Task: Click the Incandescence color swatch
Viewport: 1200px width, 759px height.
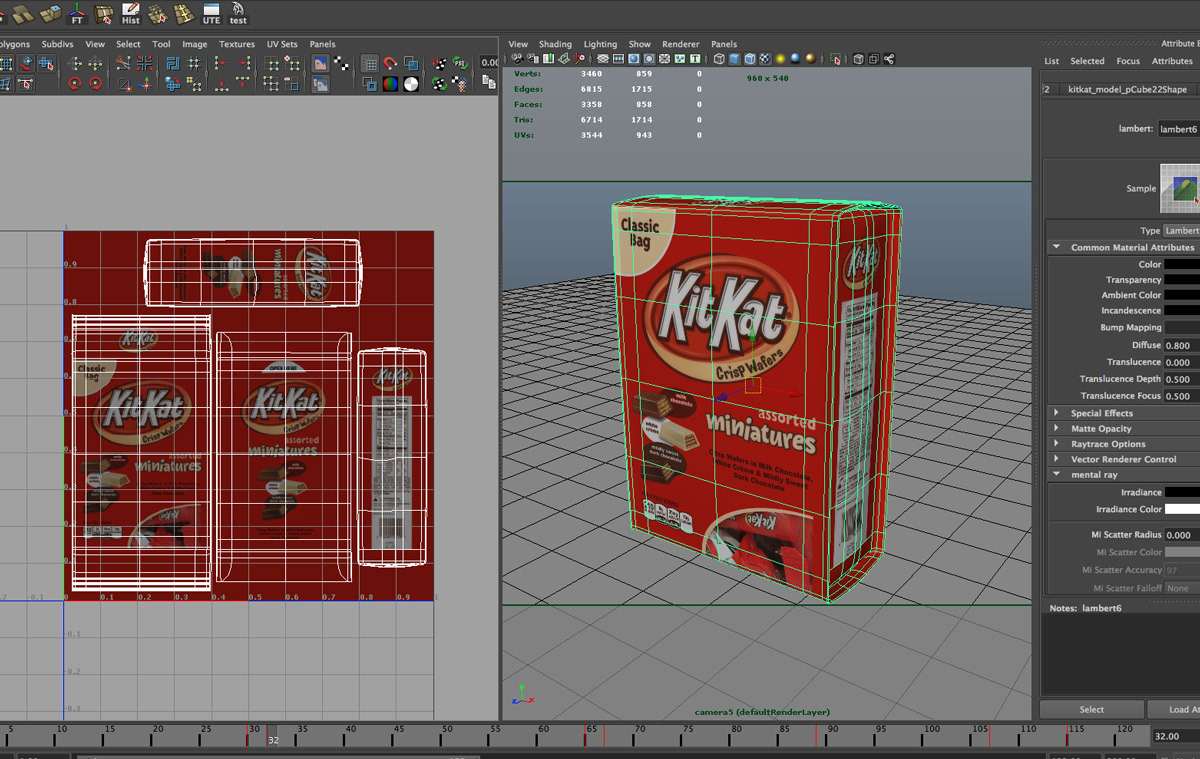Action: 1182,310
